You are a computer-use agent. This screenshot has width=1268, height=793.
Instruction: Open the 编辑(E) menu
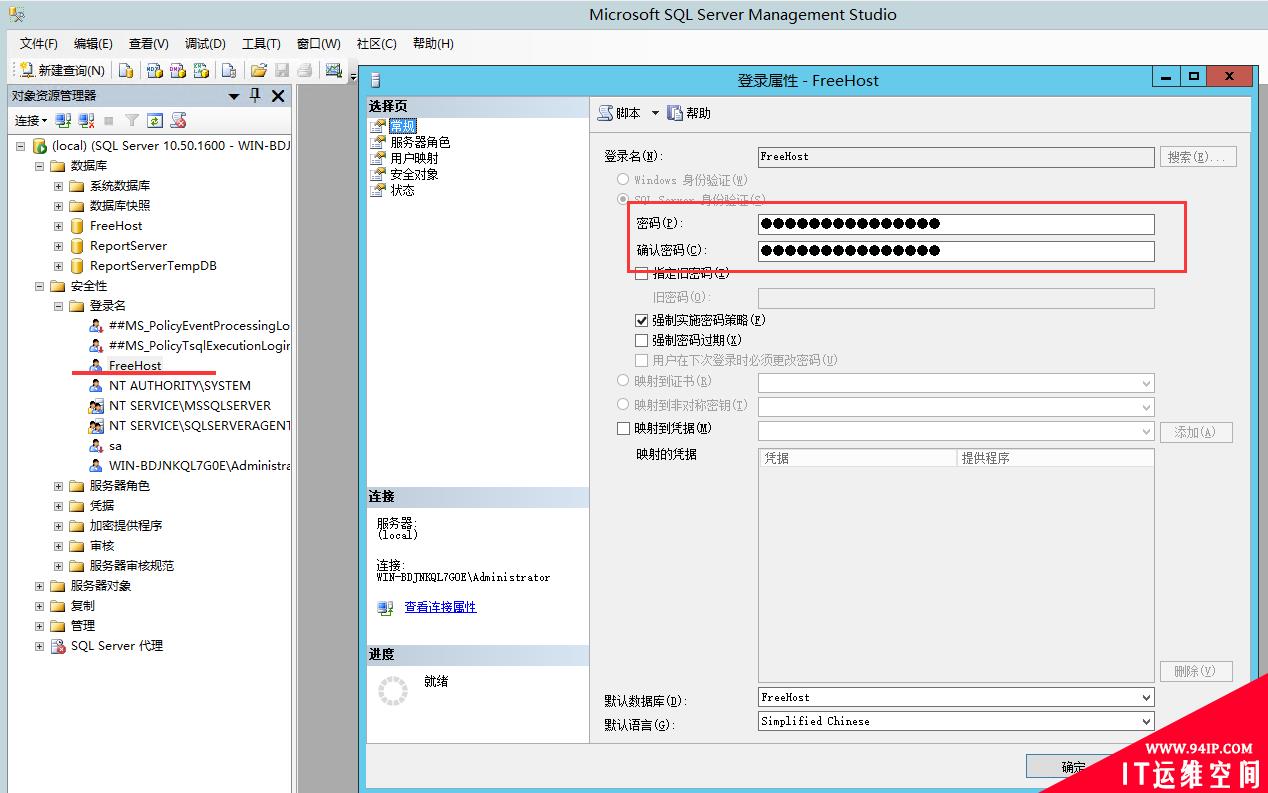pyautogui.click(x=93, y=43)
